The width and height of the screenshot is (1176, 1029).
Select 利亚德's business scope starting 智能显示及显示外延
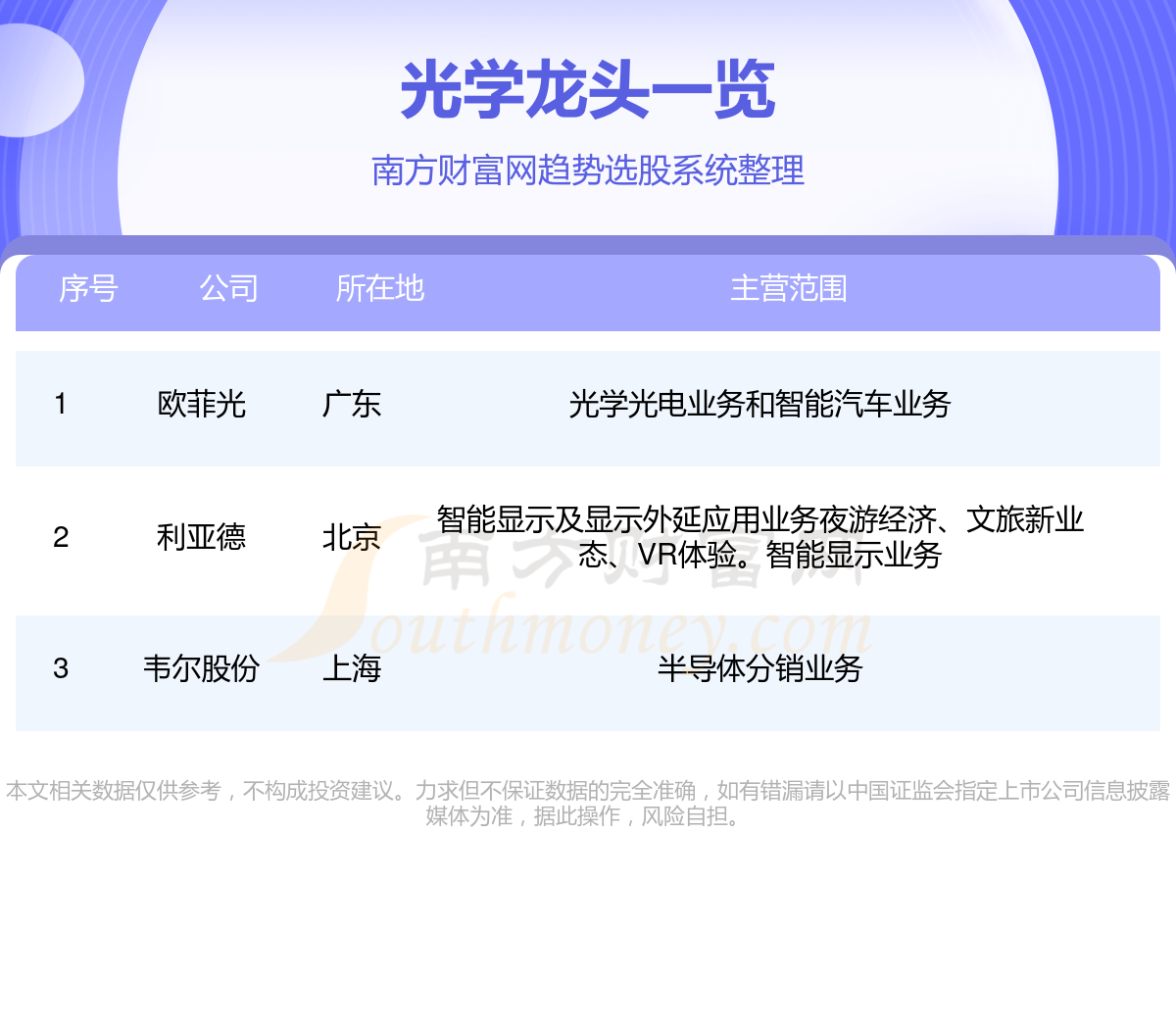(x=760, y=537)
